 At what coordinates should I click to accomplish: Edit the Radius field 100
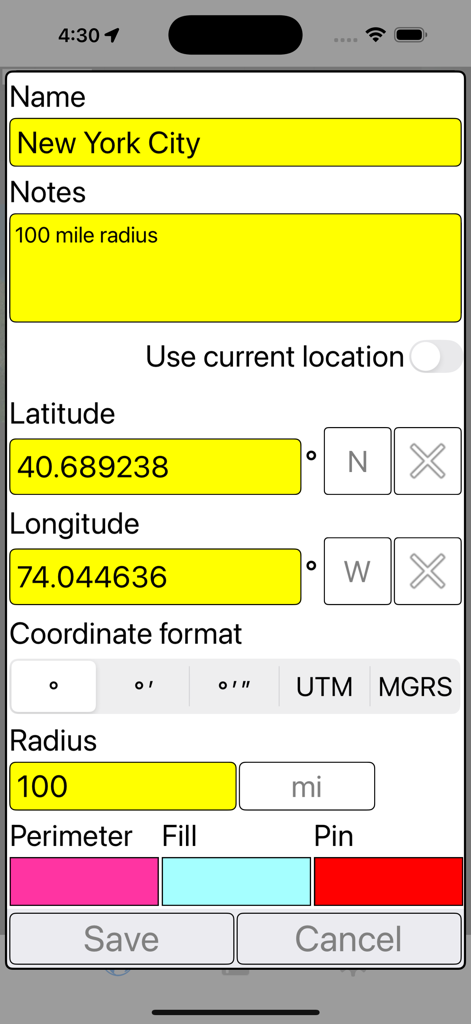(123, 786)
